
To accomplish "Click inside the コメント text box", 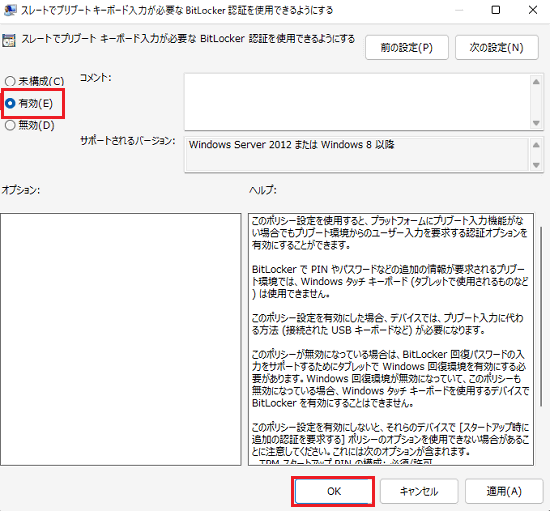I will tap(357, 102).
